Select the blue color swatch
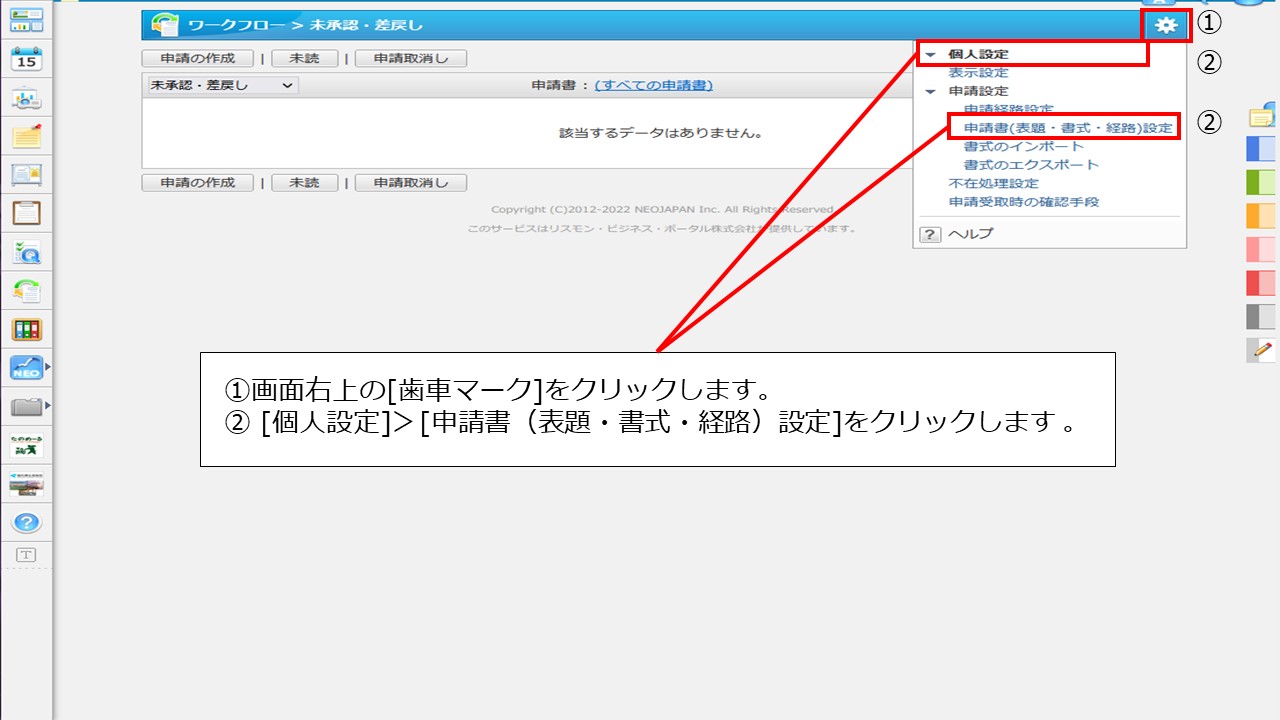The image size is (1280, 720). pyautogui.click(x=1261, y=149)
